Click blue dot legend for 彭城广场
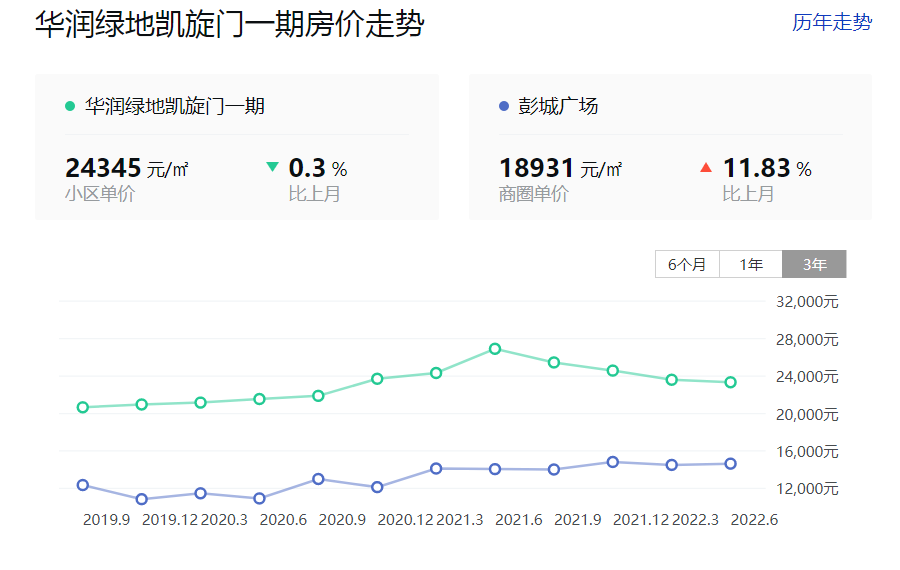The height and width of the screenshot is (570, 900). [x=504, y=106]
